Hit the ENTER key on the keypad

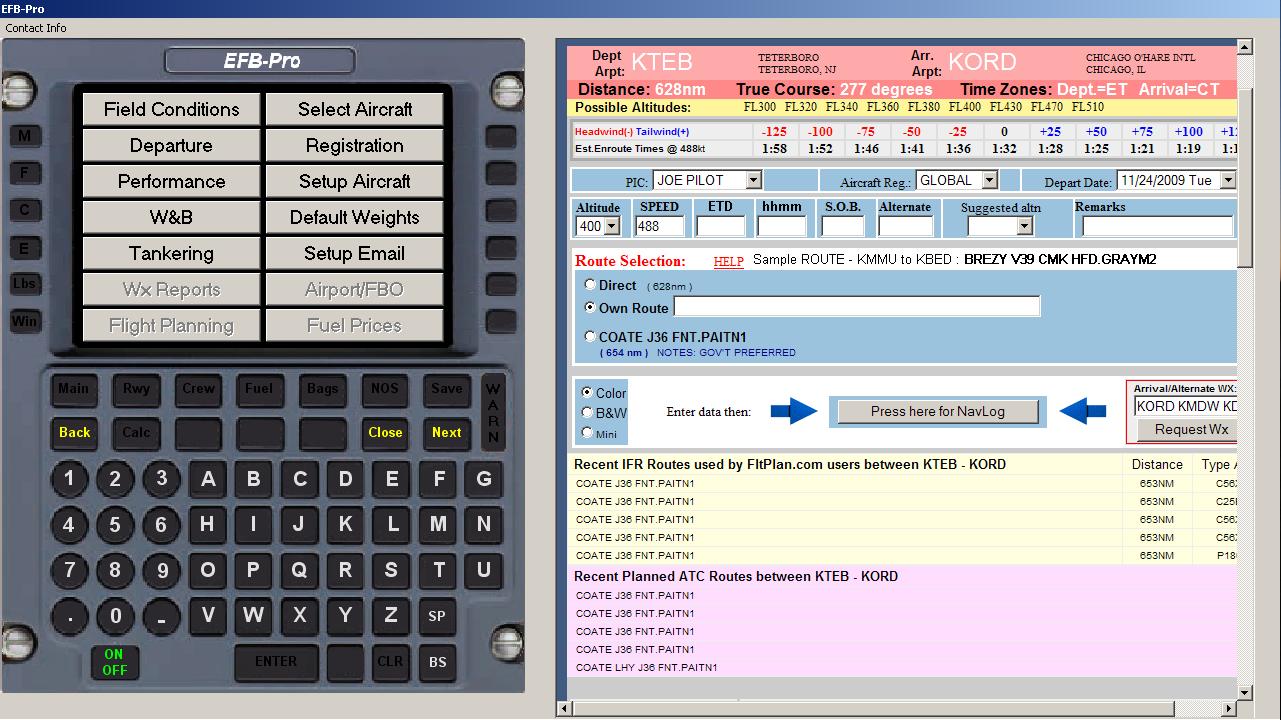coord(276,661)
